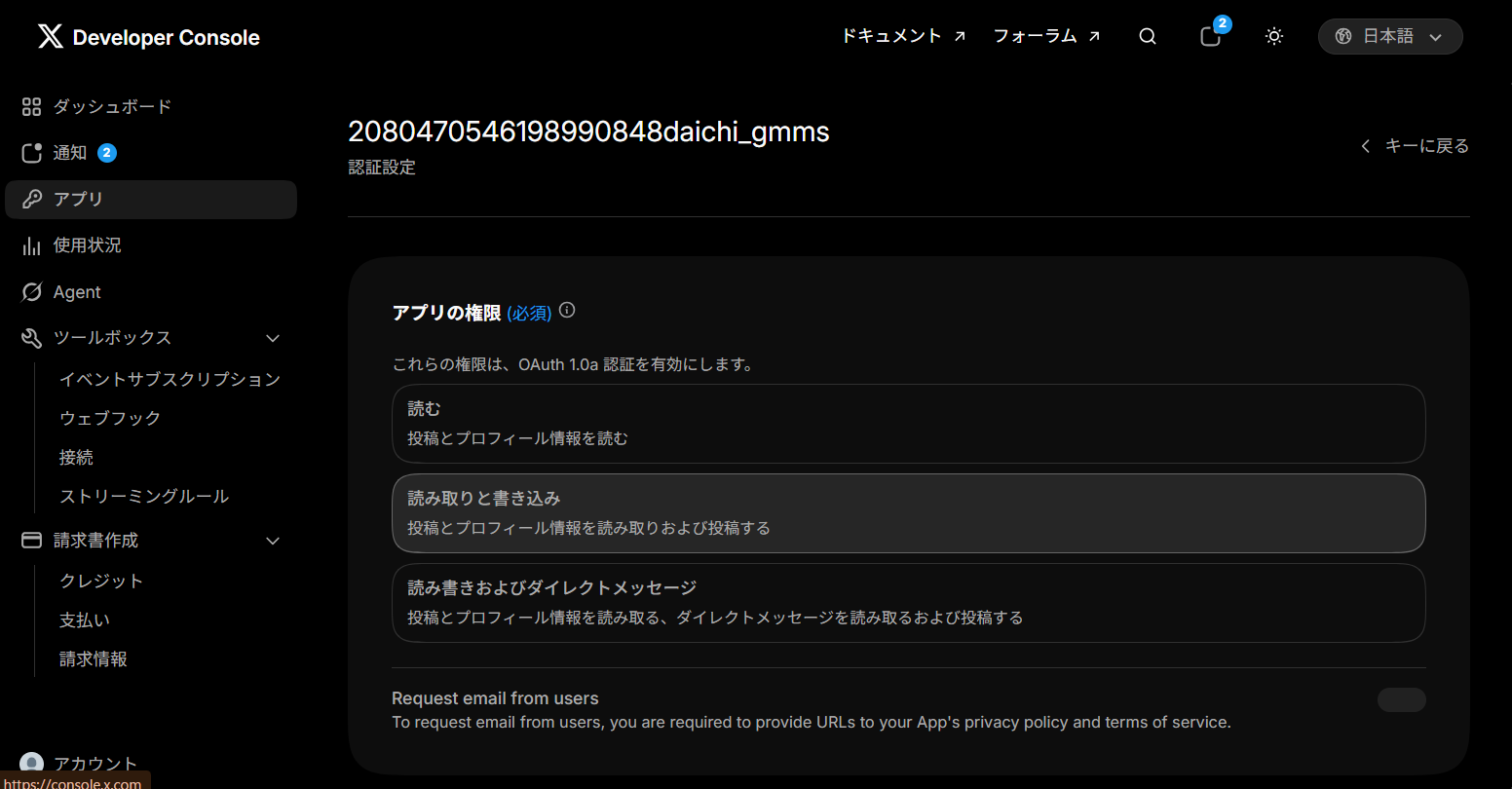This screenshot has width=1512, height=789.
Task: Click the (必須) required label
Action: tap(529, 313)
